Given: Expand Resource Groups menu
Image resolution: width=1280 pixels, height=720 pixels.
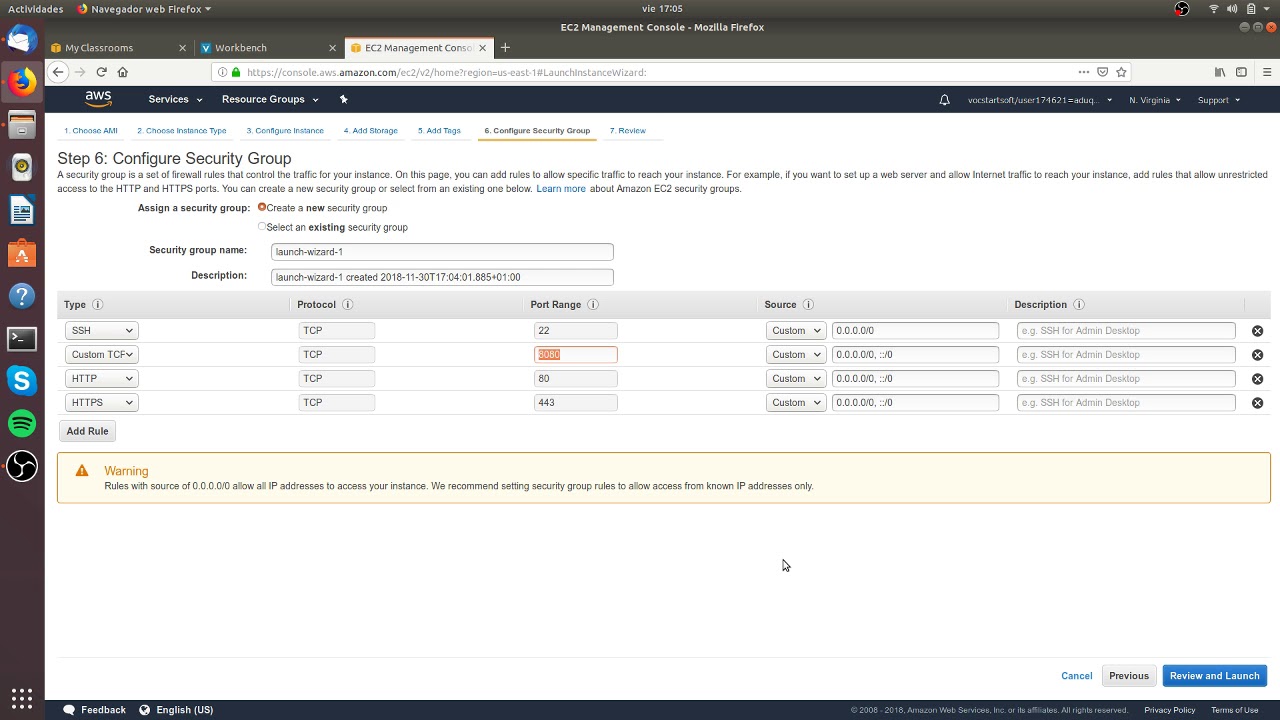Looking at the screenshot, I should (270, 99).
